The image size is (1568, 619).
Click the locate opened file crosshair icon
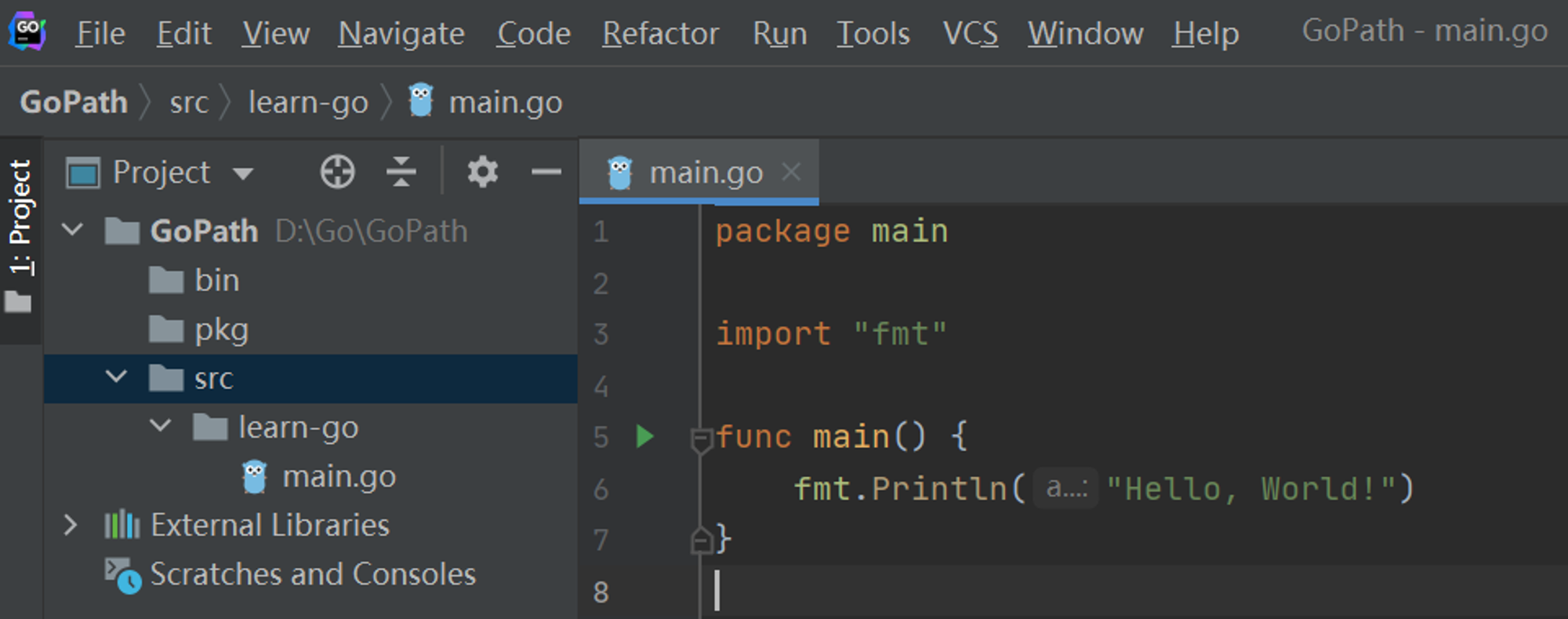pos(337,172)
